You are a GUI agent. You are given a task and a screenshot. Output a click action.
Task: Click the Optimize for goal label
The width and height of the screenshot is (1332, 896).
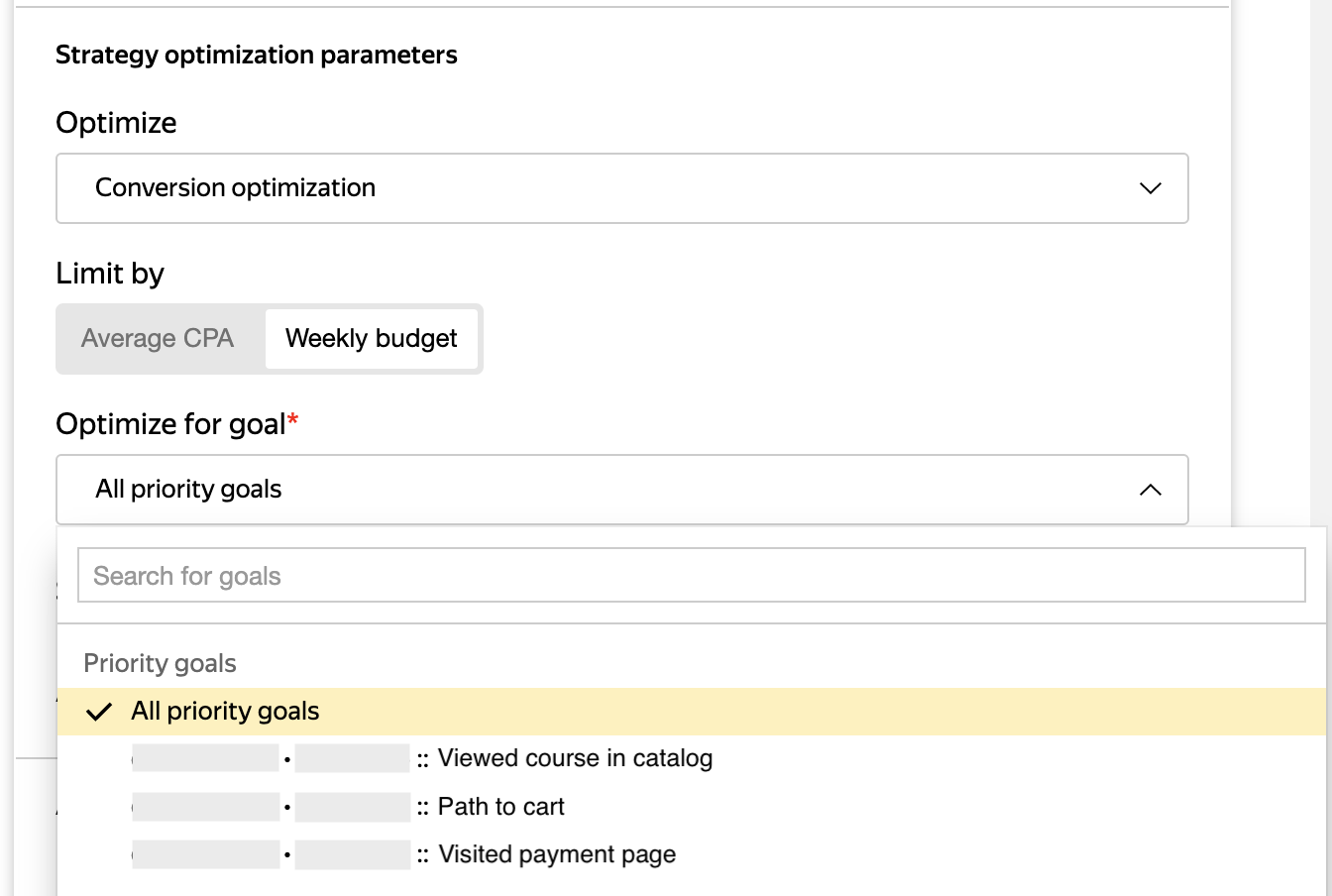[x=170, y=424]
